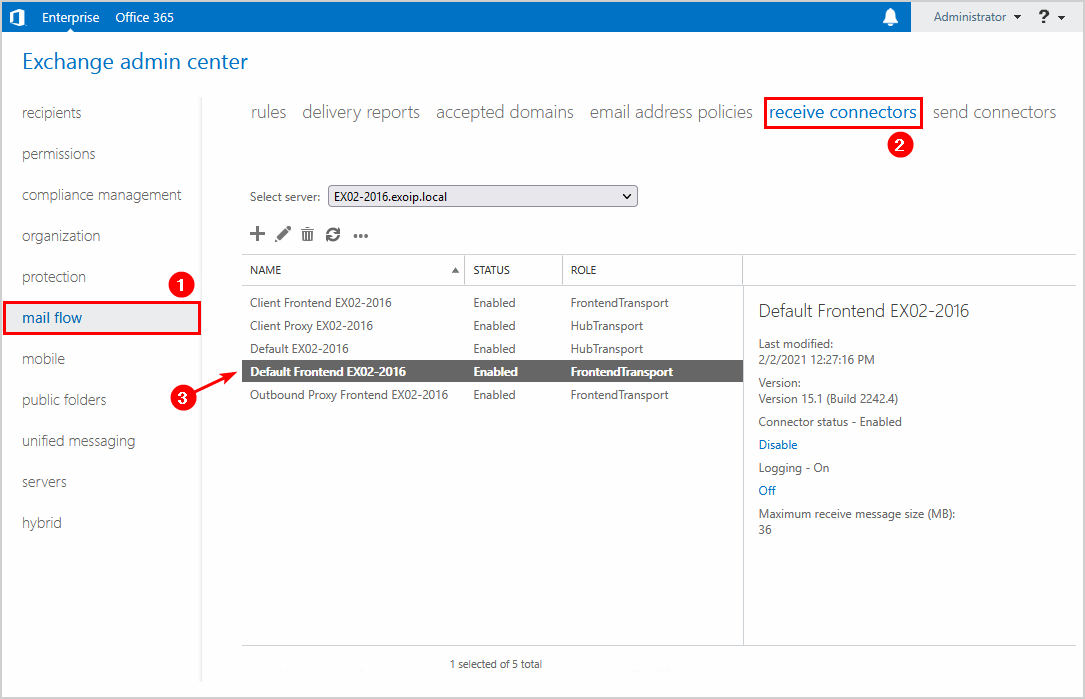The width and height of the screenshot is (1085, 699).
Task: Click the Disable connector link
Action: 778,445
